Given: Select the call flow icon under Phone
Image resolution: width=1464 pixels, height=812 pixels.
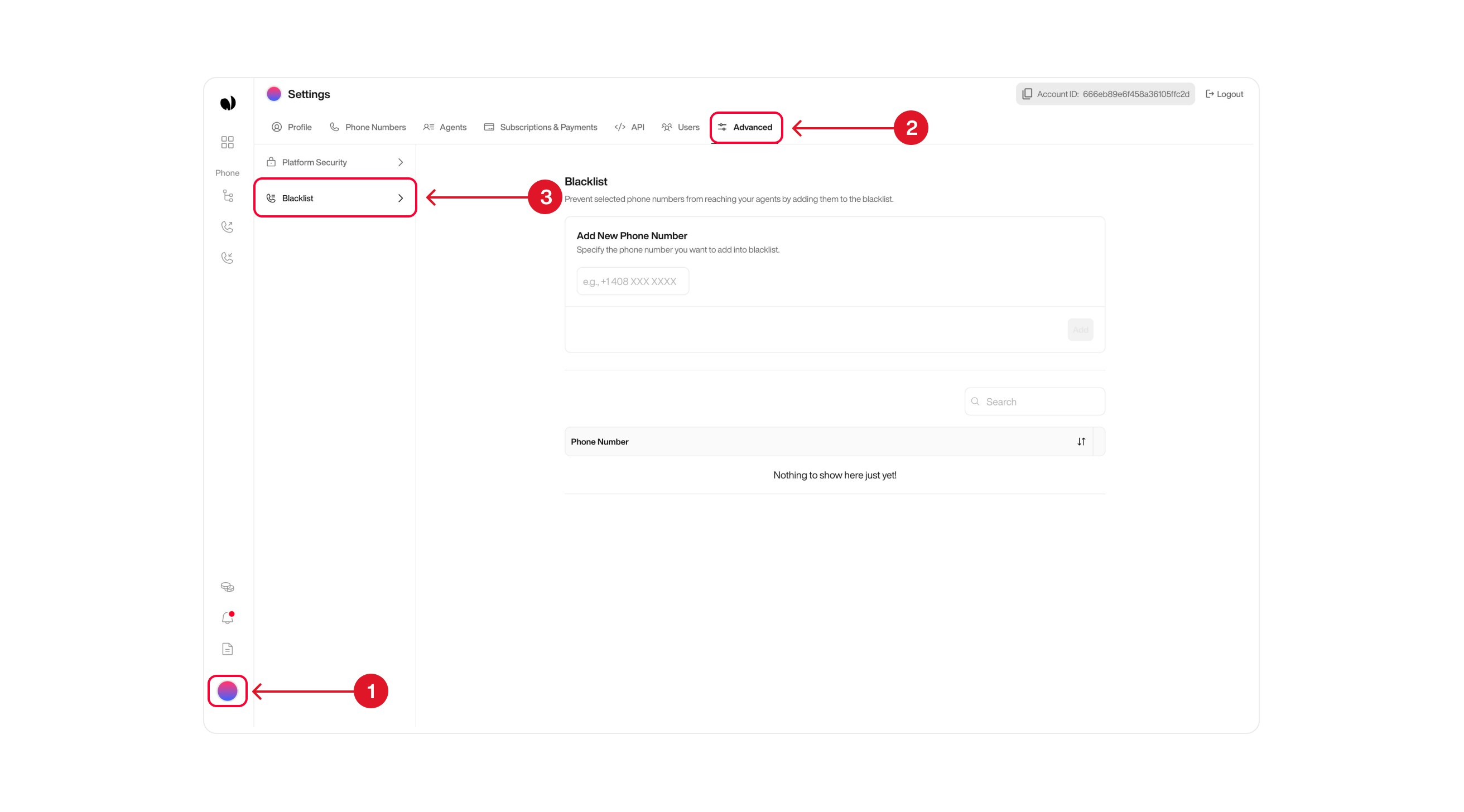Looking at the screenshot, I should 227,195.
